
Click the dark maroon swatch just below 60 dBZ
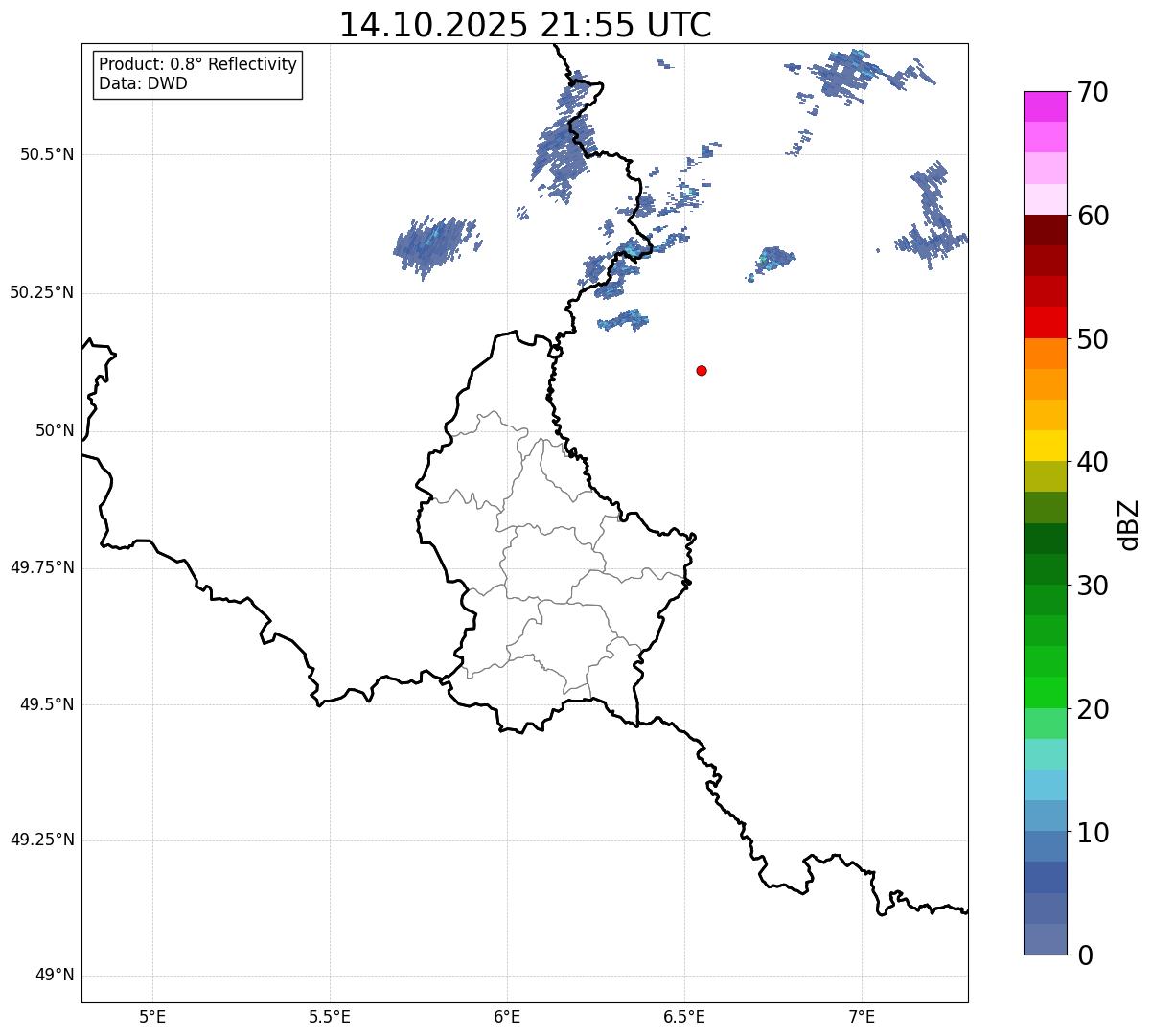pos(1045,230)
